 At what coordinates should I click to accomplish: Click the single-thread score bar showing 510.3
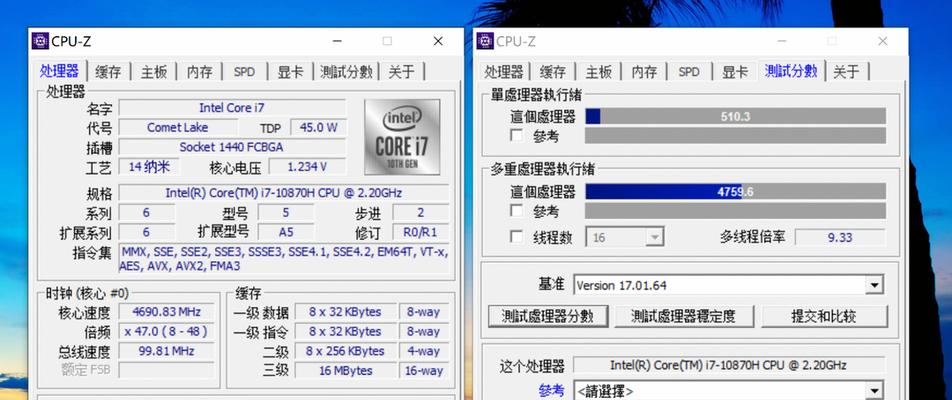[x=735, y=116]
